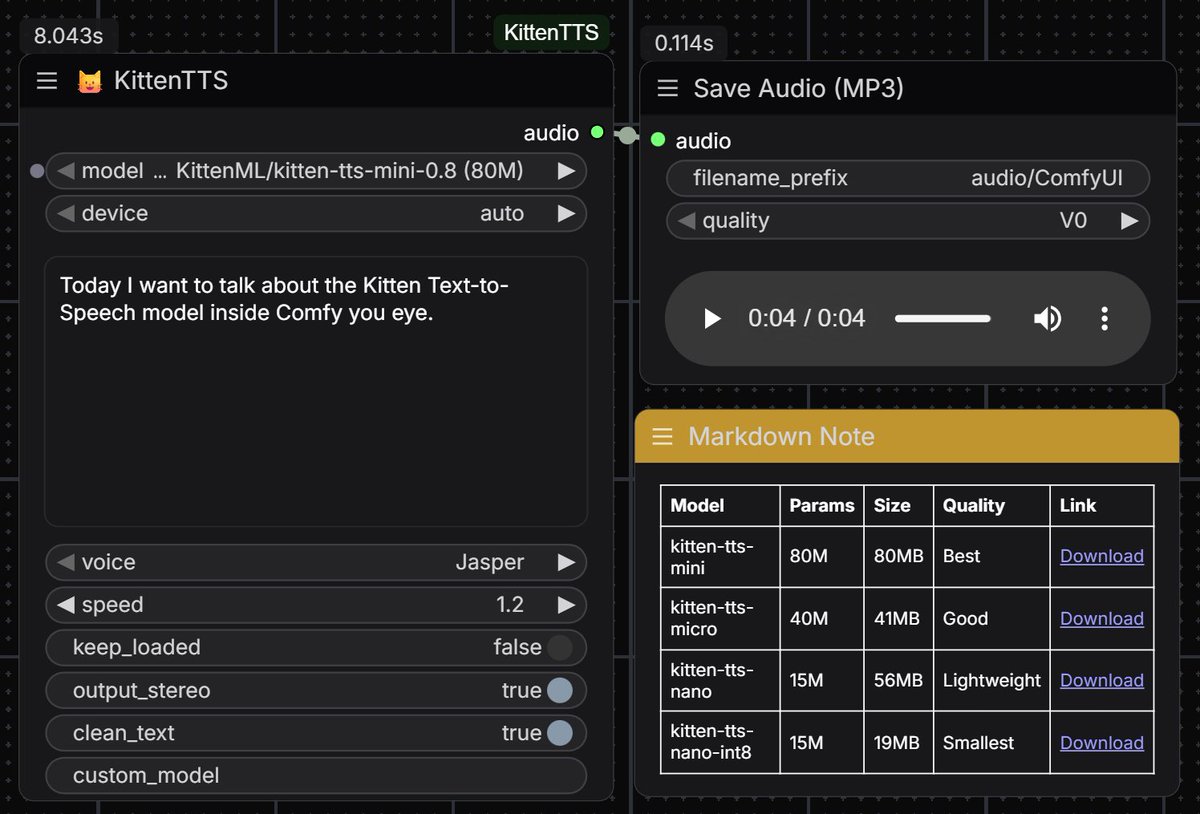Download the kitten-tts-micro model
Viewport: 1200px width, 814px height.
click(x=1101, y=618)
